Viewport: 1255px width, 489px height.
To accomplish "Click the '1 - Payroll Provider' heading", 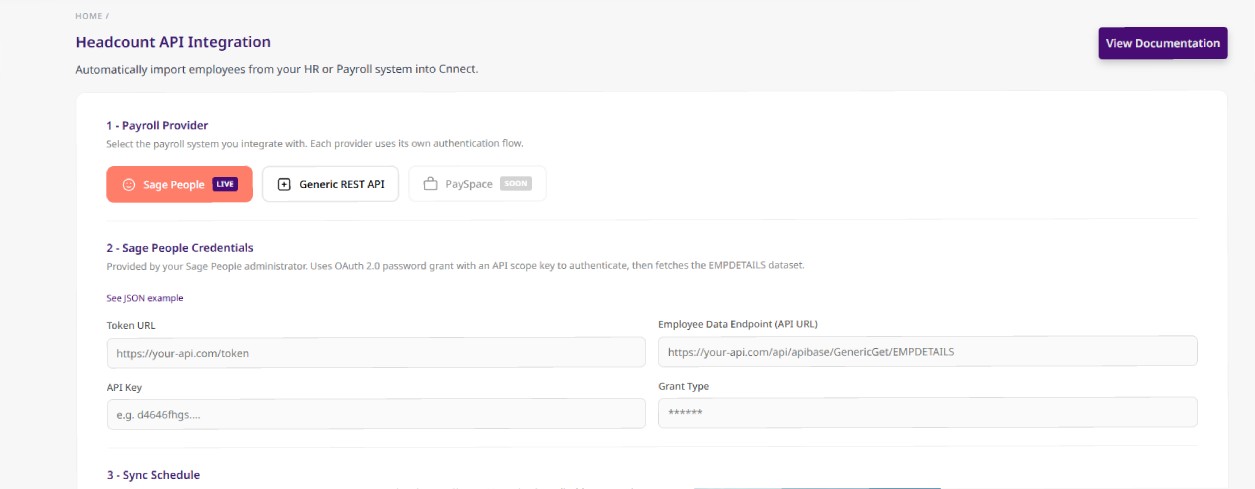I will pyautogui.click(x=157, y=125).
